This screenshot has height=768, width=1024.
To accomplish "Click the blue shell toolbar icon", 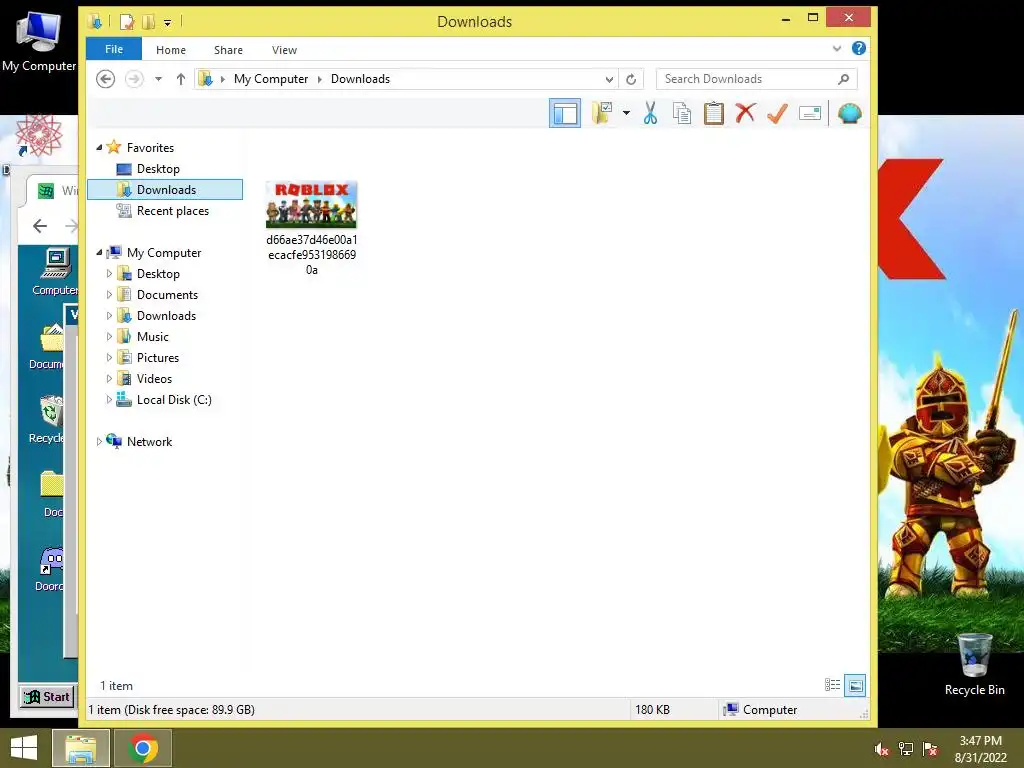I will (x=850, y=114).
